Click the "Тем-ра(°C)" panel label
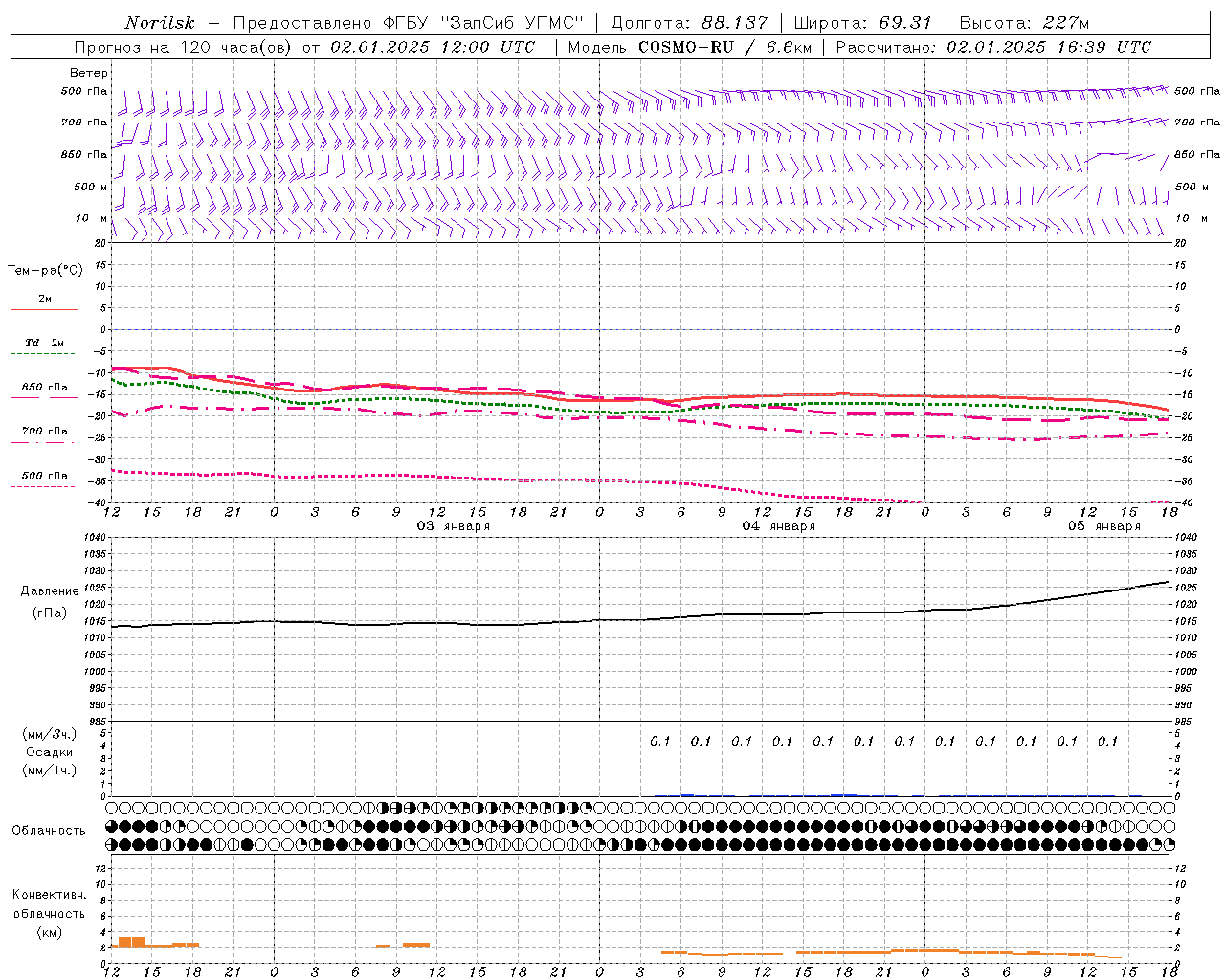Image resolution: width=1225 pixels, height=980 pixels. 45,271
